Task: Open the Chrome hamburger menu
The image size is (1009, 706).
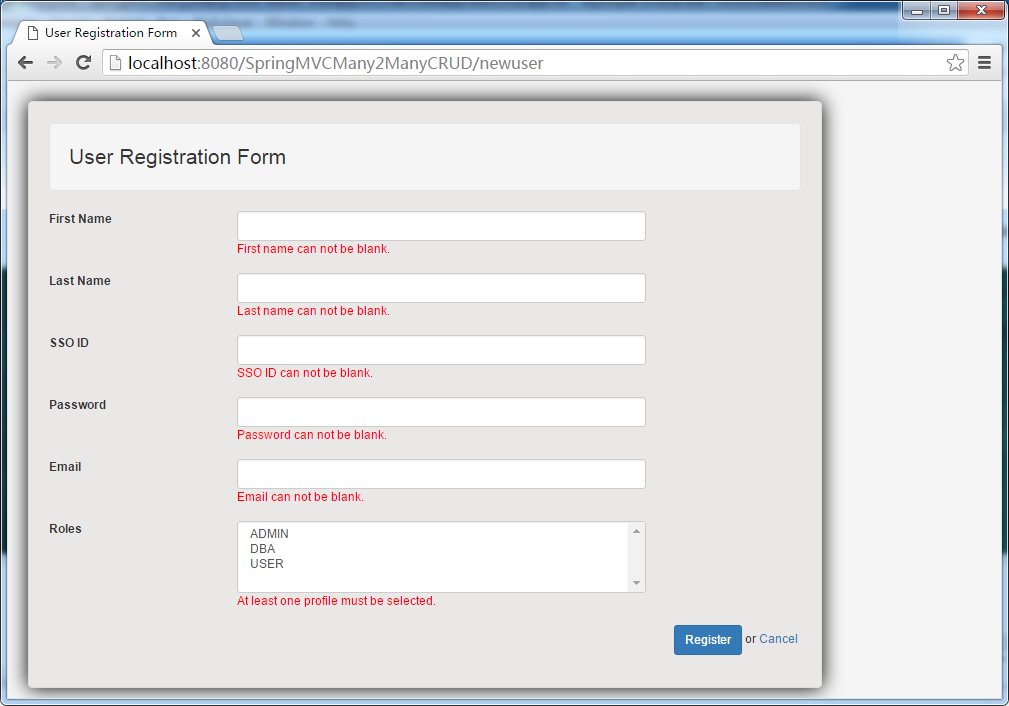Action: pos(984,62)
